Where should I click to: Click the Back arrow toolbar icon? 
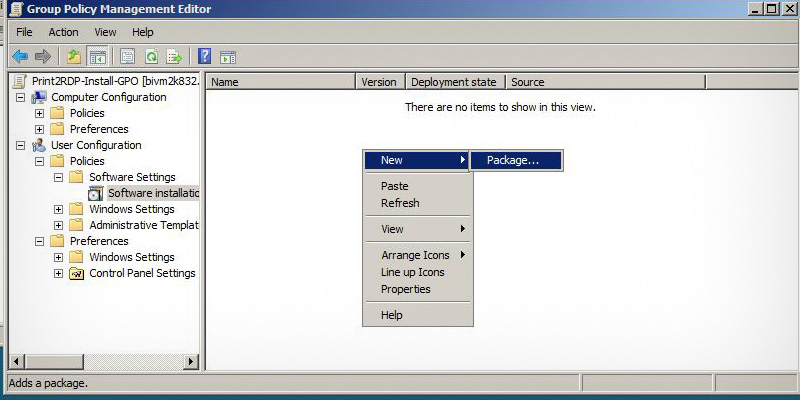point(19,57)
